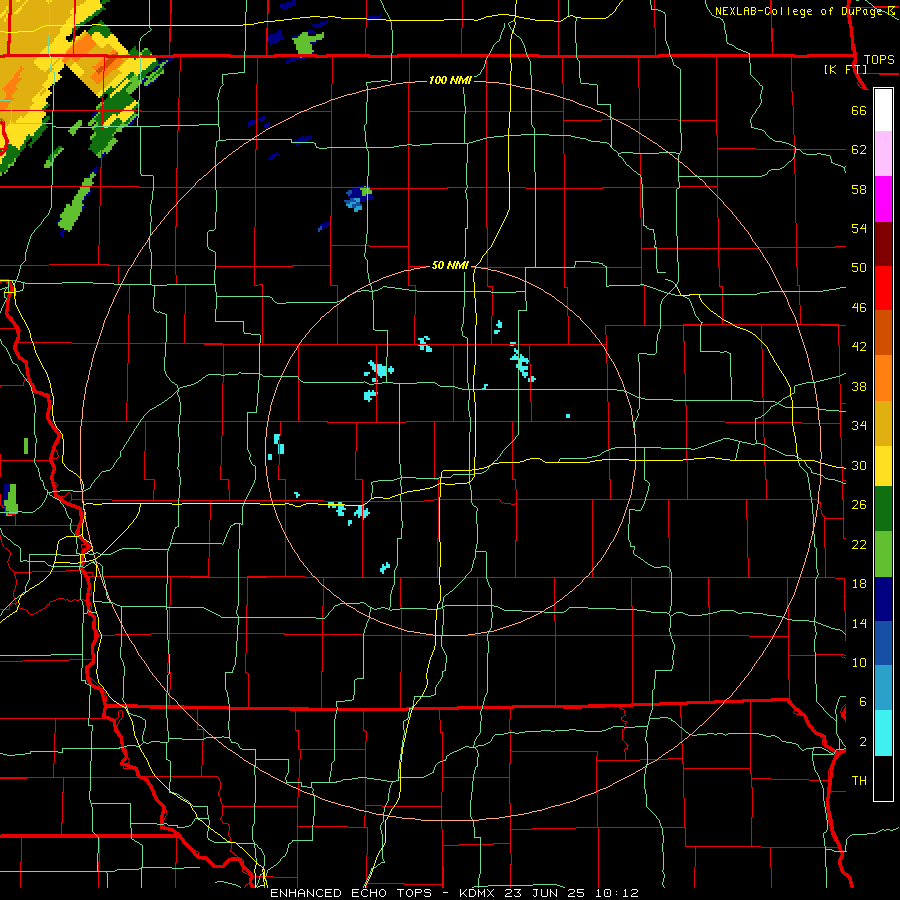Viewport: 900px width, 900px height.
Task: Click the '50' legend value
Action: tap(859, 268)
